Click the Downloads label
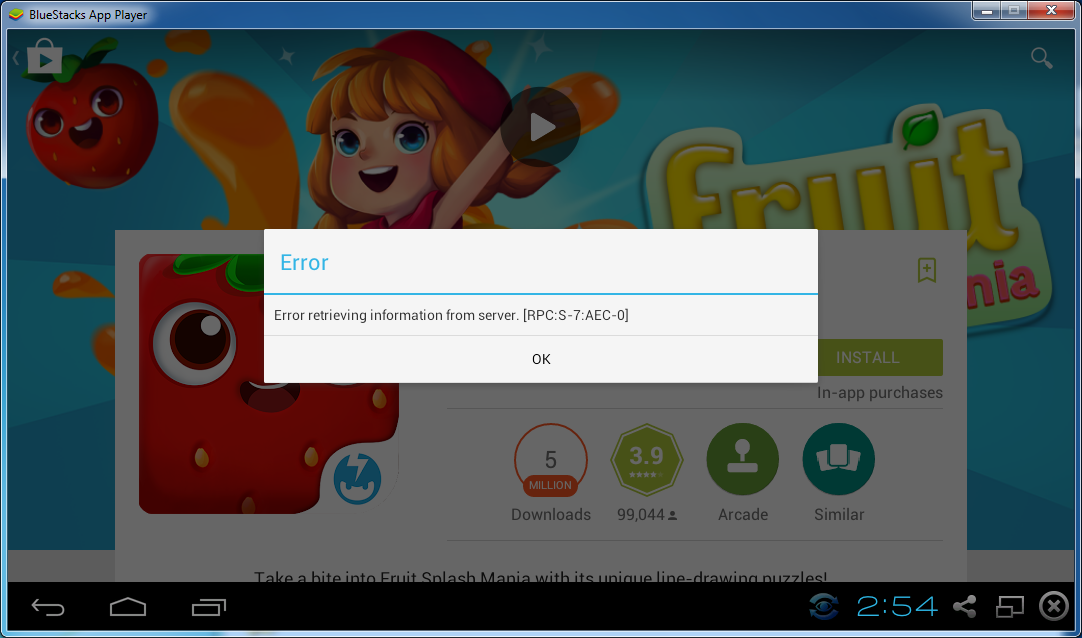 (x=551, y=515)
